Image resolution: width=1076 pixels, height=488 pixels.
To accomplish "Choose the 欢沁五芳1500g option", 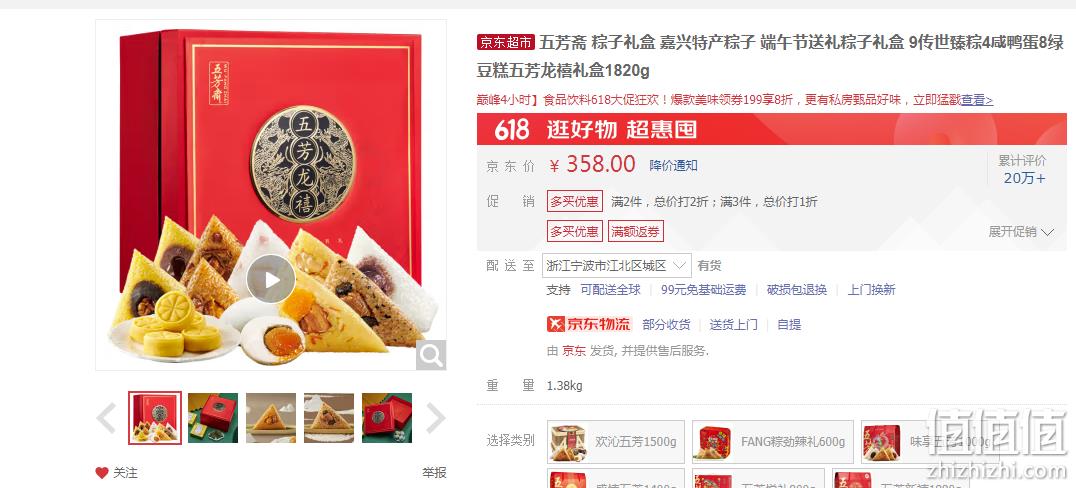I will pyautogui.click(x=616, y=442).
